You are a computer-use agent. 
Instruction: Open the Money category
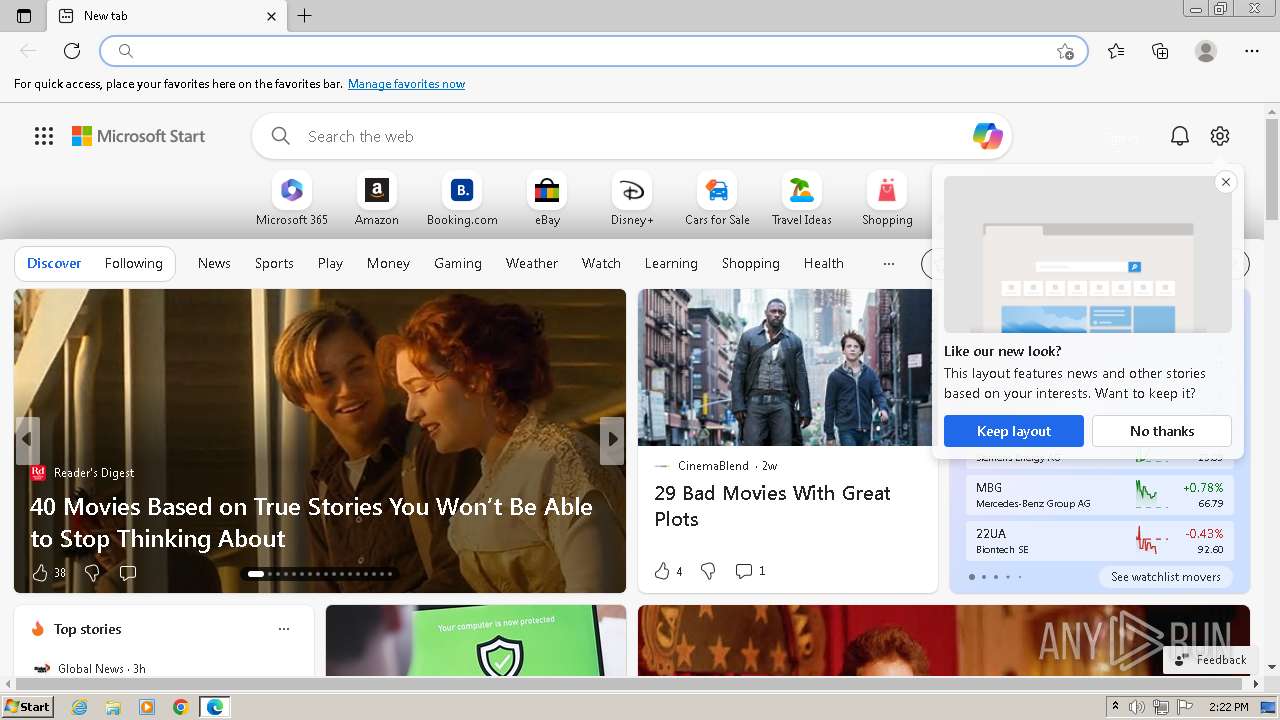388,263
